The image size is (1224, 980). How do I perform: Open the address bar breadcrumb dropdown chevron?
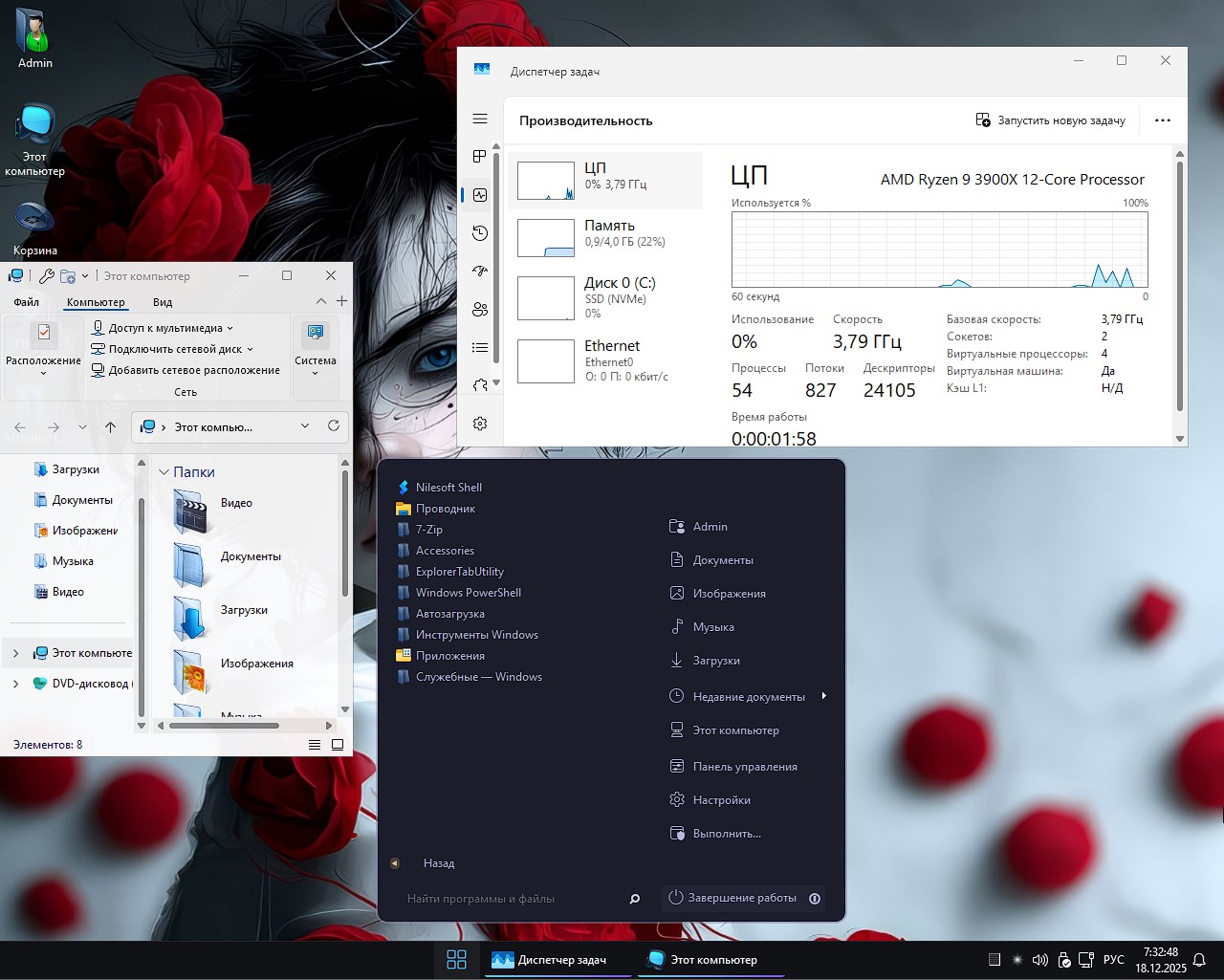click(x=304, y=426)
